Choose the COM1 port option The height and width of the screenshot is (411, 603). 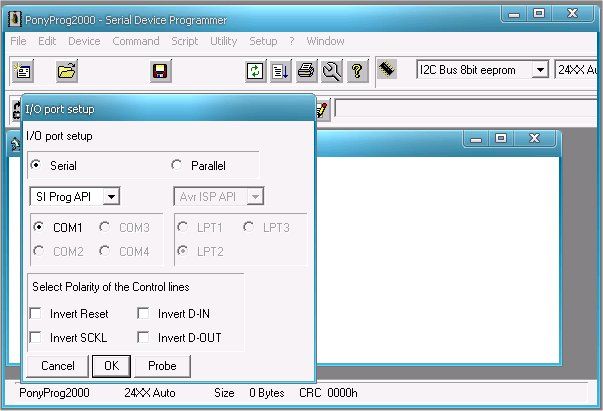38,227
